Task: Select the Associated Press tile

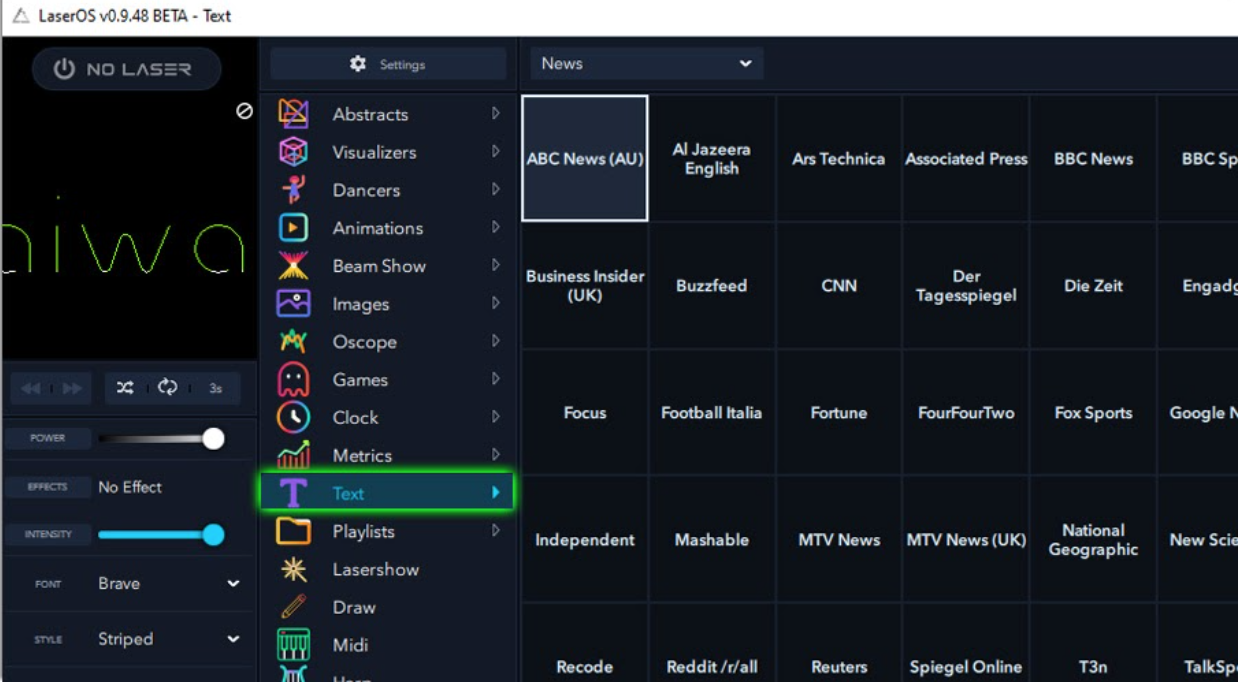Action: 966,158
